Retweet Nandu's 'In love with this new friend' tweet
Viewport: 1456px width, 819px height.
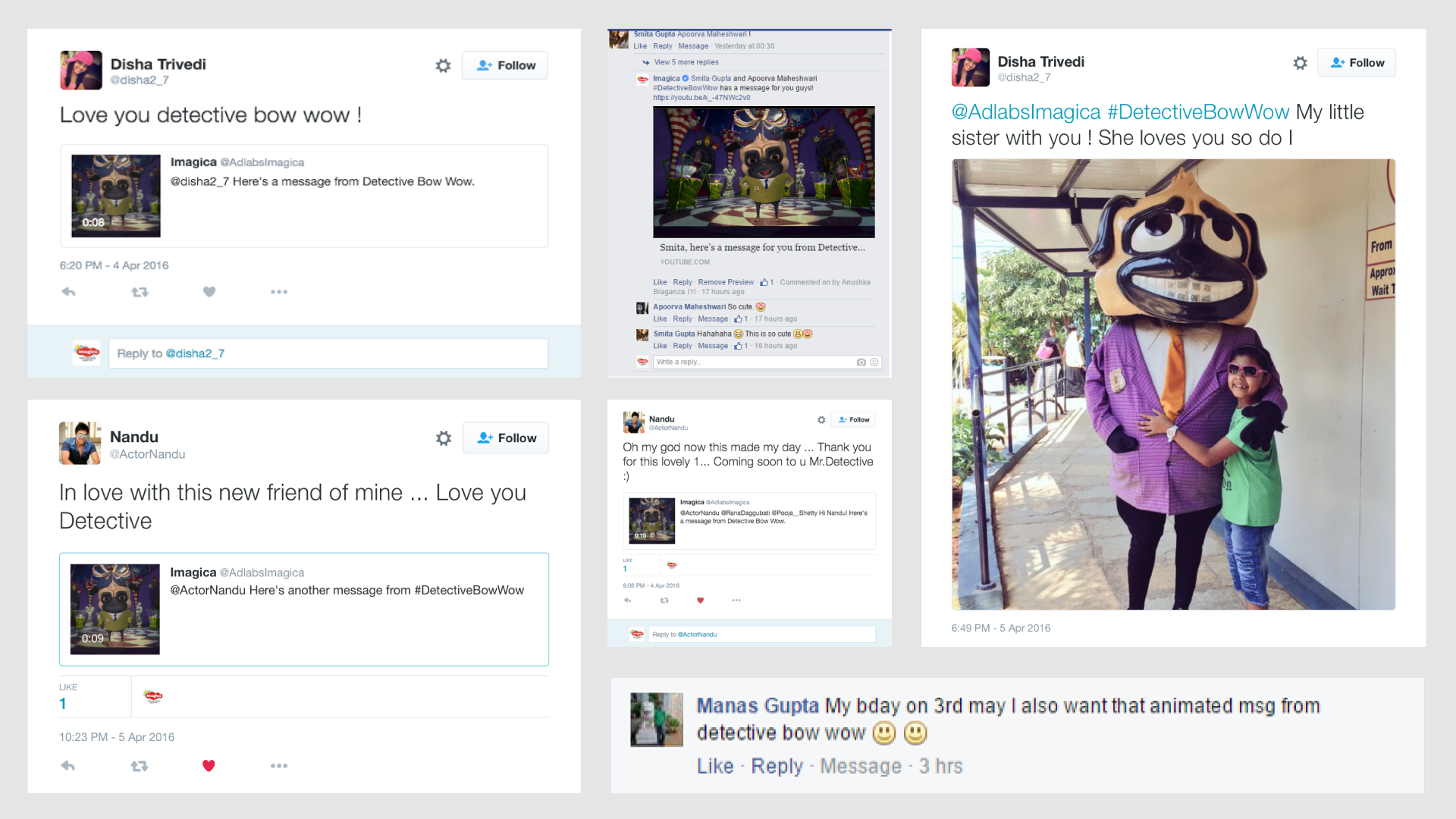[140, 766]
